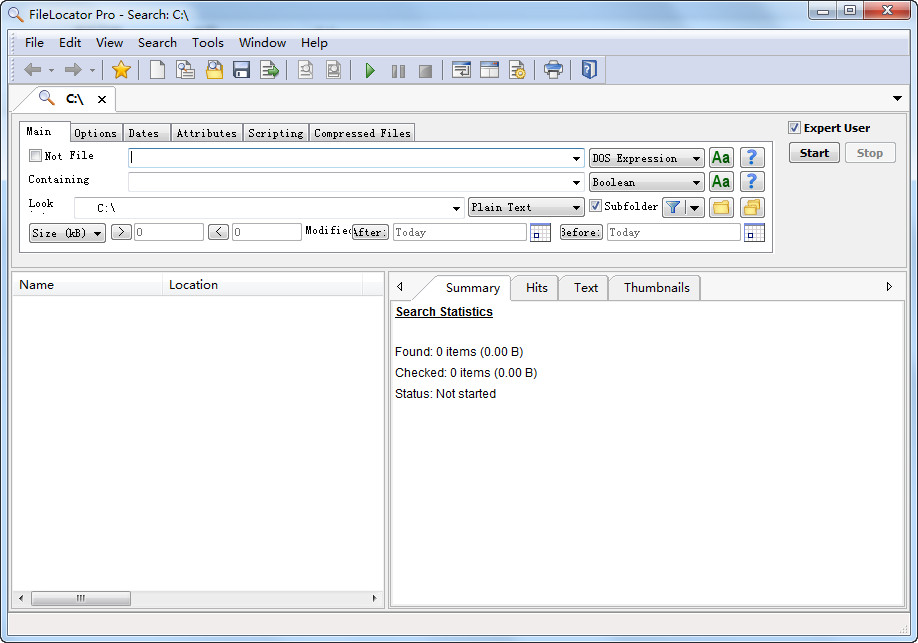Open Containing text expression help question mark
The width and height of the screenshot is (918, 643).
coord(752,182)
